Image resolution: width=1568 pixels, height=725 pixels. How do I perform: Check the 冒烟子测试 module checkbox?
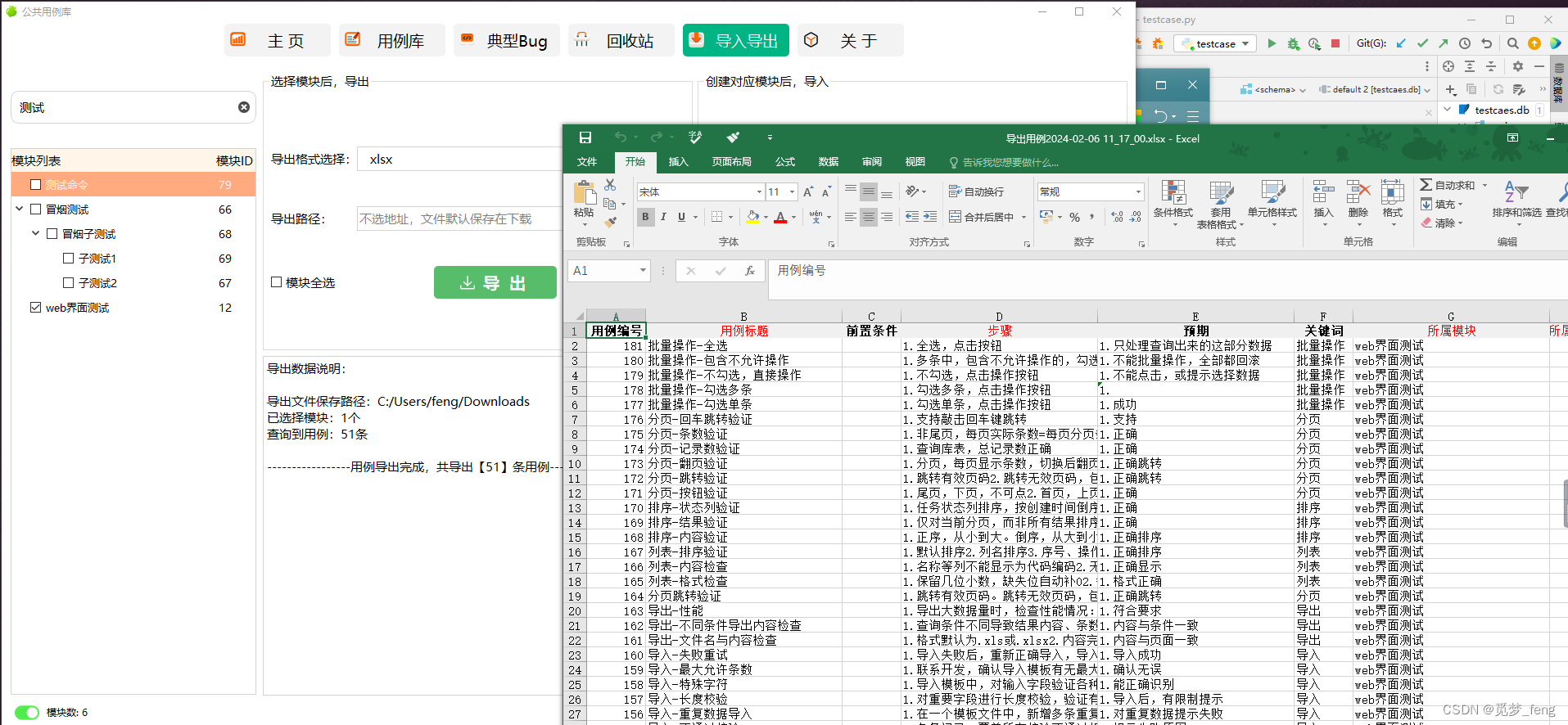coord(52,234)
